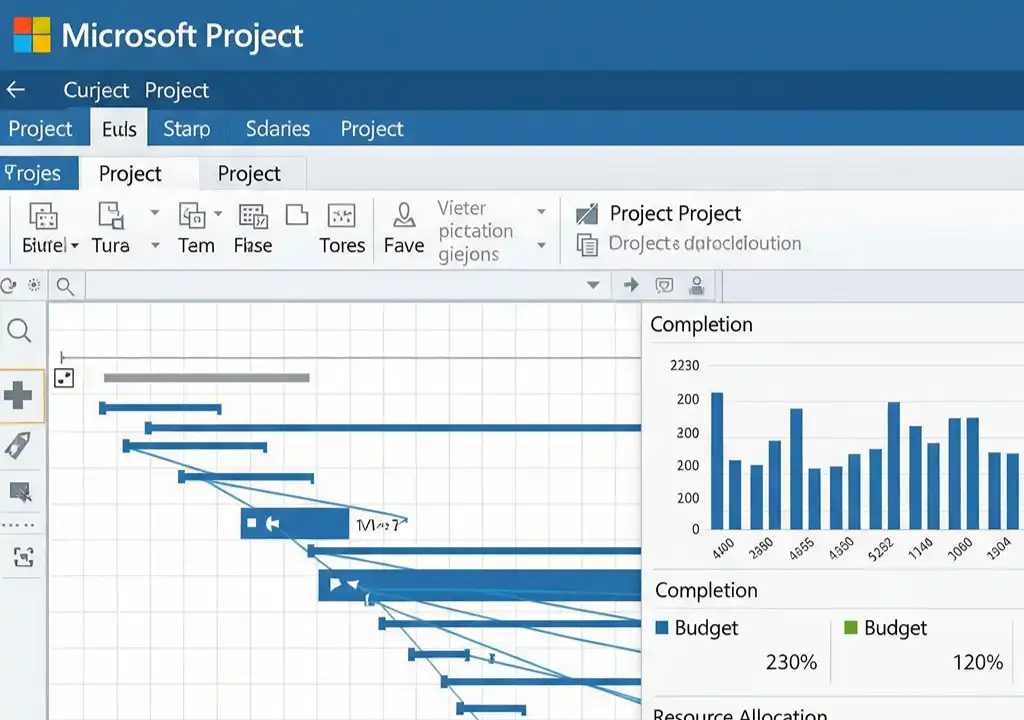Select the rightmost Project sub-tab
This screenshot has height=720, width=1024.
pos(249,173)
